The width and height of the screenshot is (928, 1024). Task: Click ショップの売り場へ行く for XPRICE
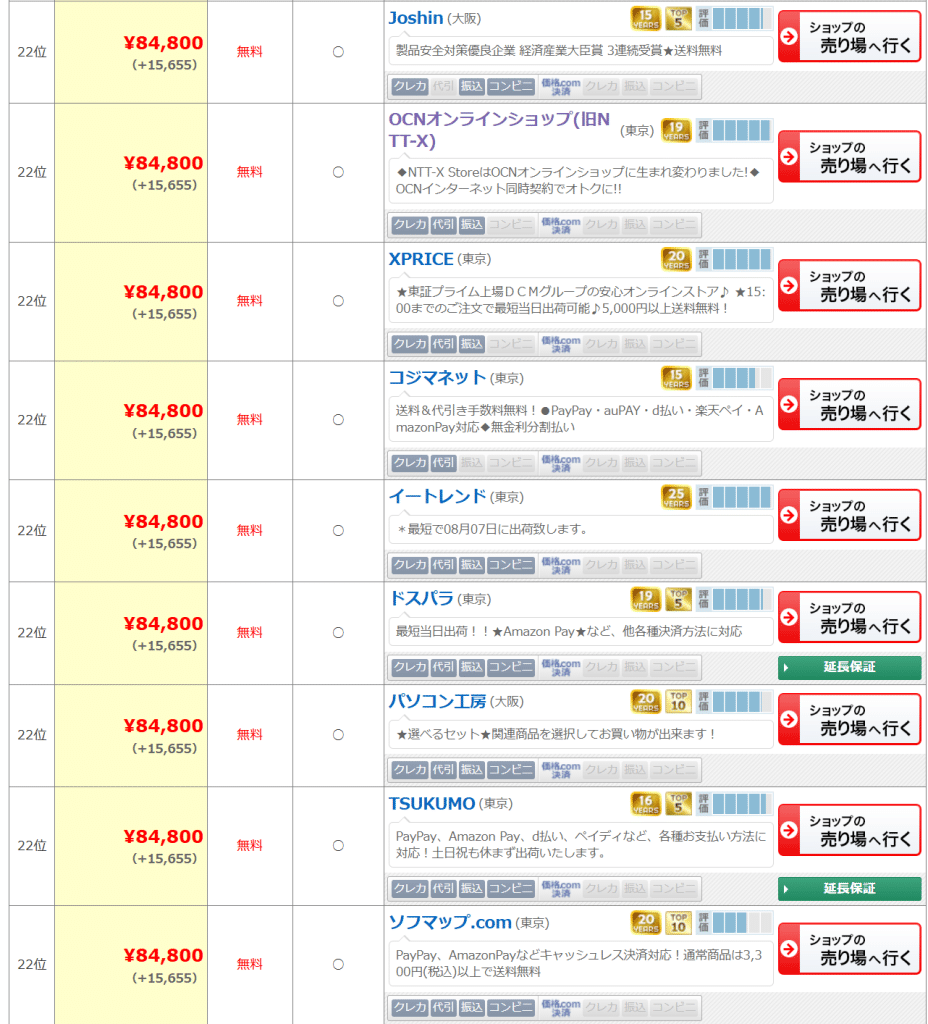pyautogui.click(x=849, y=285)
